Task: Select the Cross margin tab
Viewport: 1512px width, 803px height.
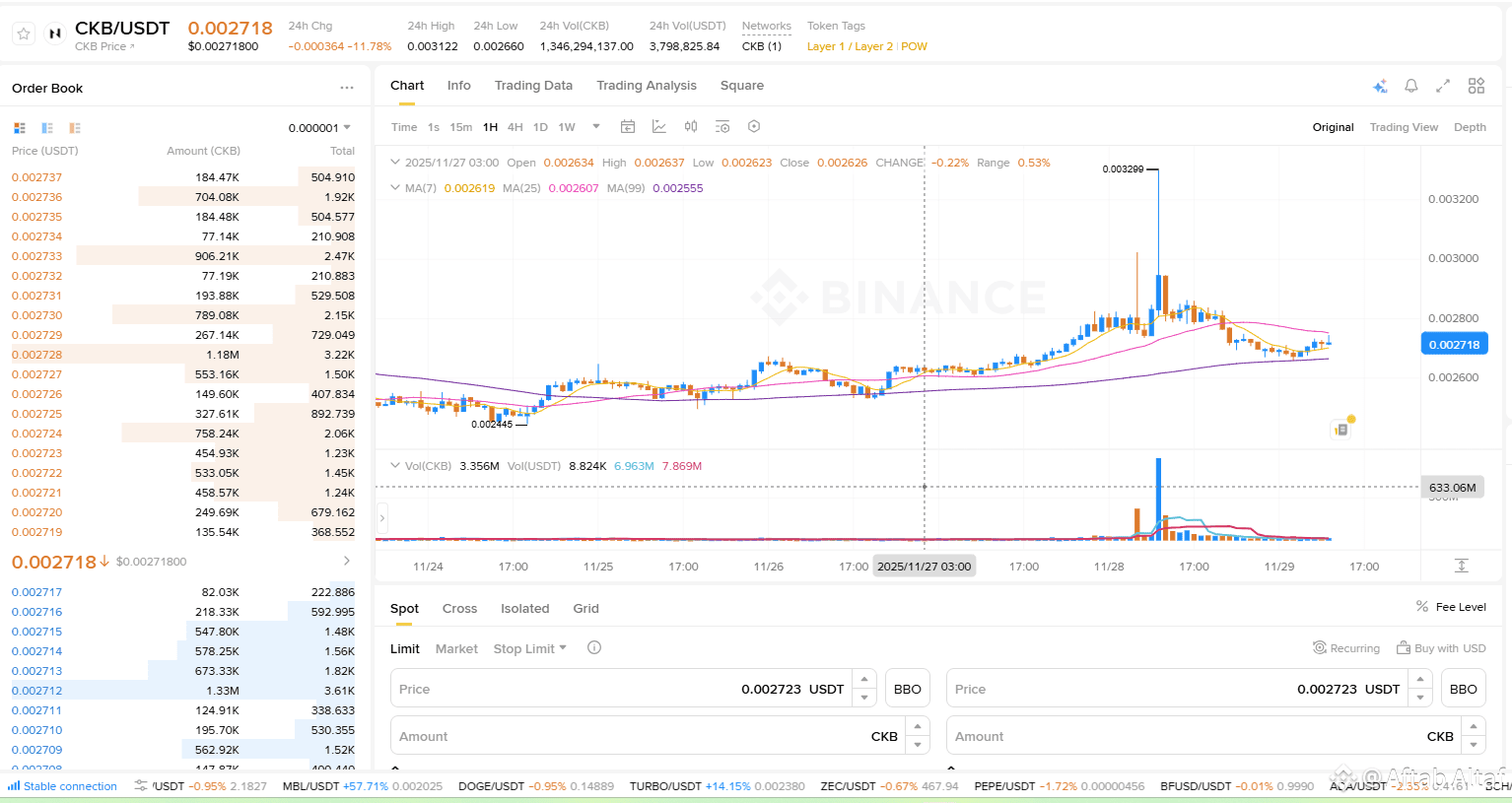Action: point(460,608)
